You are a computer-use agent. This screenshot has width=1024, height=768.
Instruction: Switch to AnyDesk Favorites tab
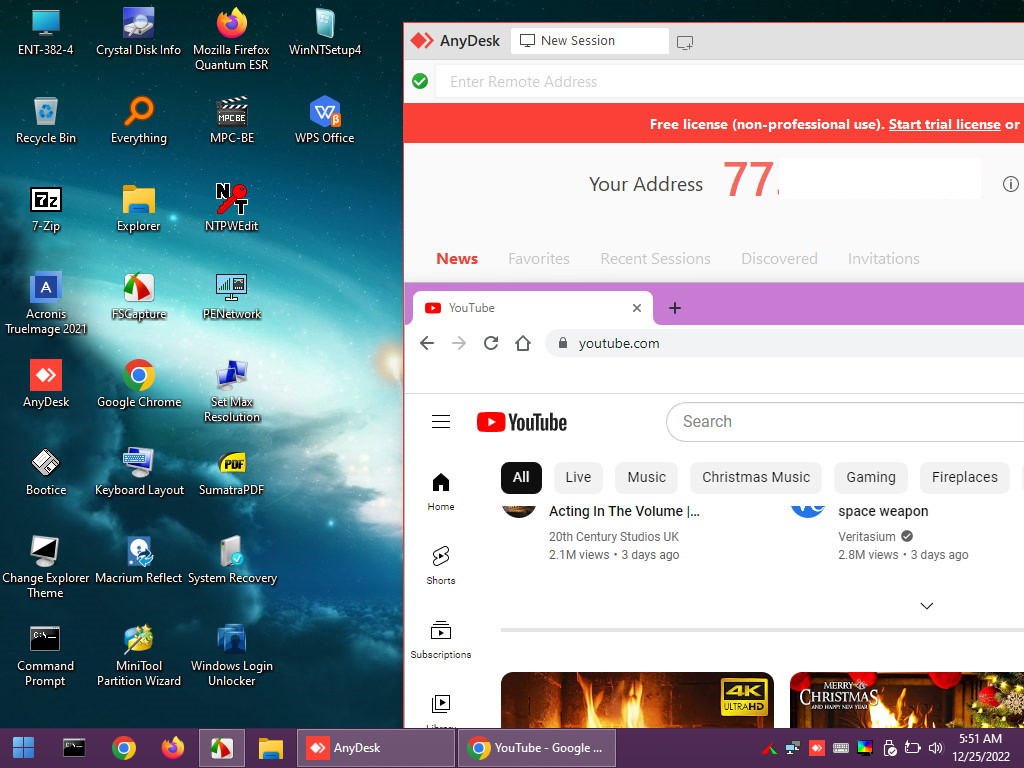pyautogui.click(x=539, y=259)
